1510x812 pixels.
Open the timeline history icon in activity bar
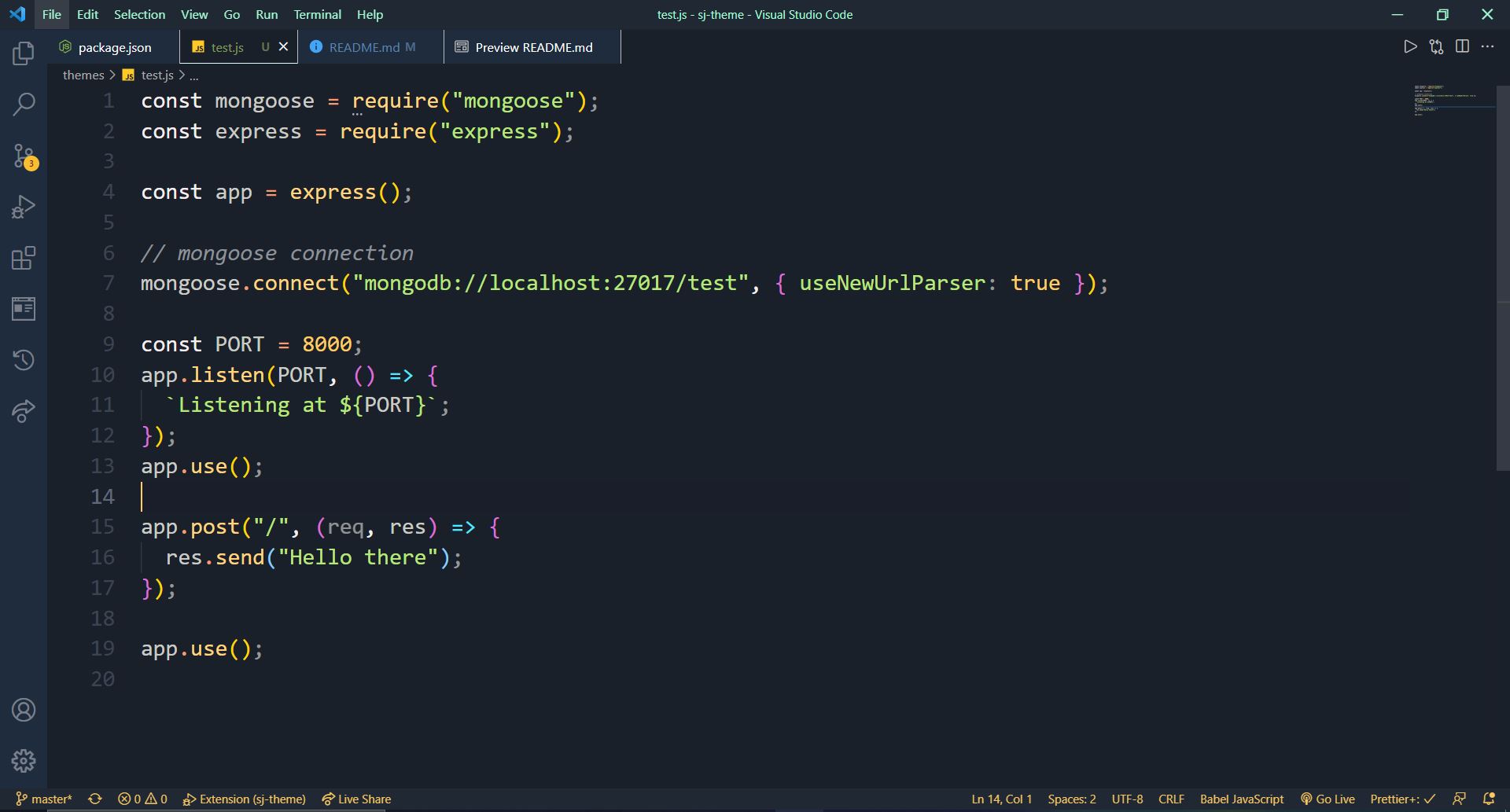pos(24,360)
